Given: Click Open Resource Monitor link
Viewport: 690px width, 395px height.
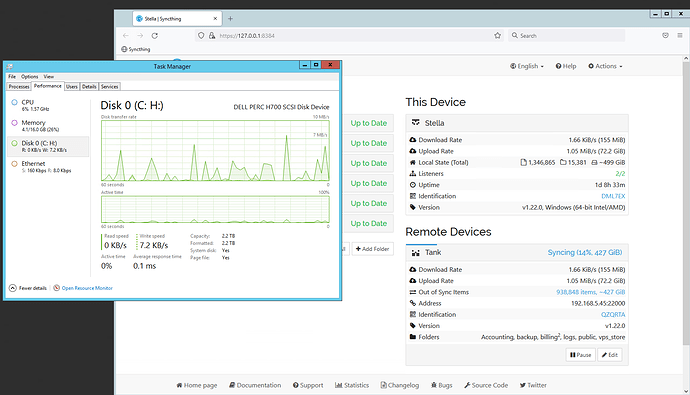Looking at the screenshot, I should click(87, 288).
